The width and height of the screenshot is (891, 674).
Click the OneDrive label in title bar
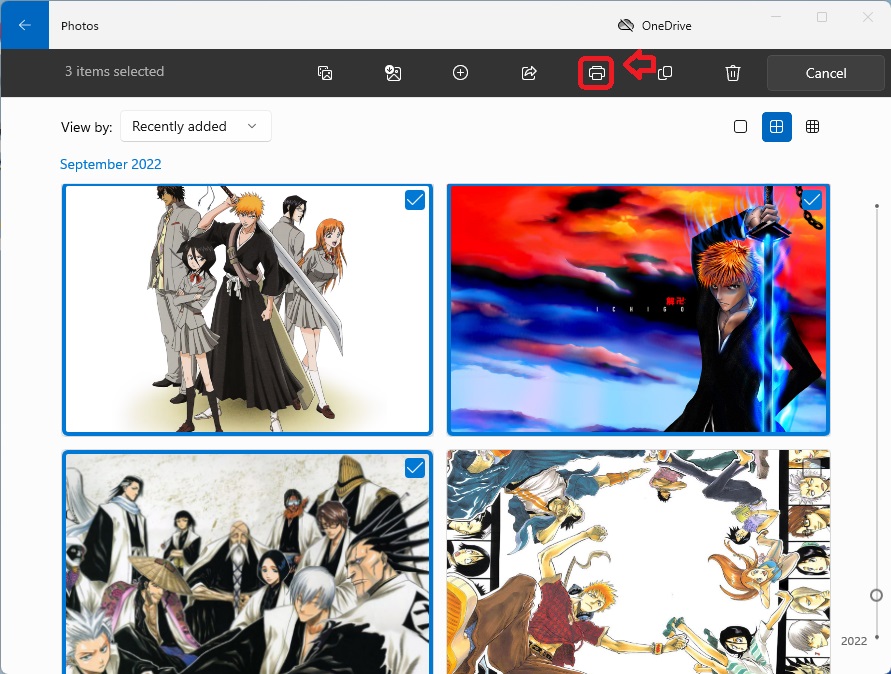[x=667, y=26]
